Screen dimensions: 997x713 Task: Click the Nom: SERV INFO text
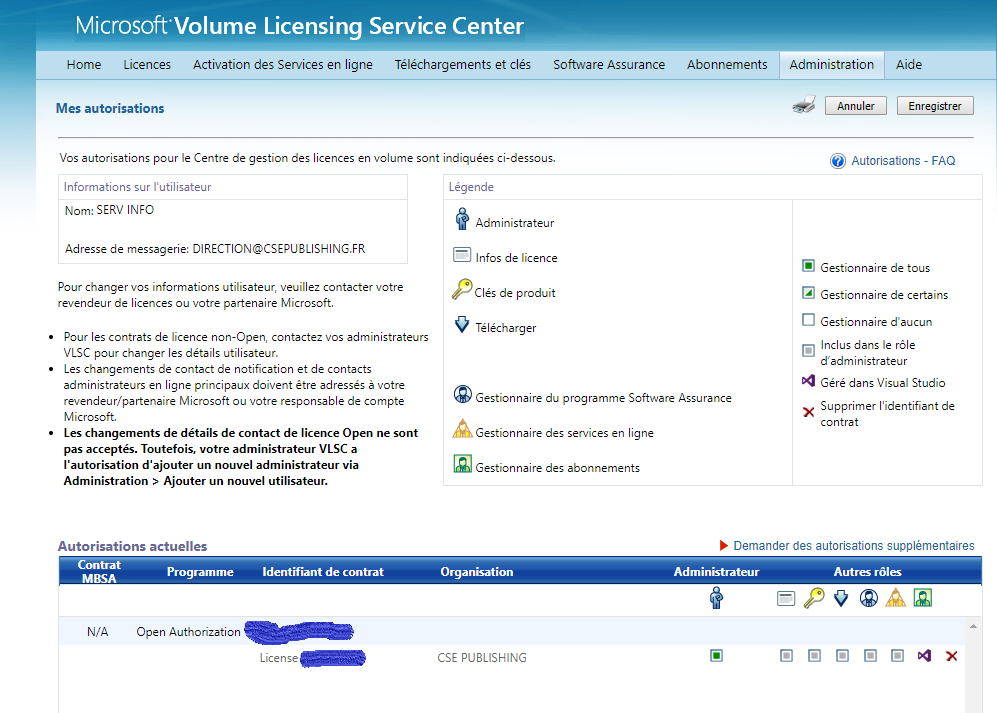click(x=109, y=210)
